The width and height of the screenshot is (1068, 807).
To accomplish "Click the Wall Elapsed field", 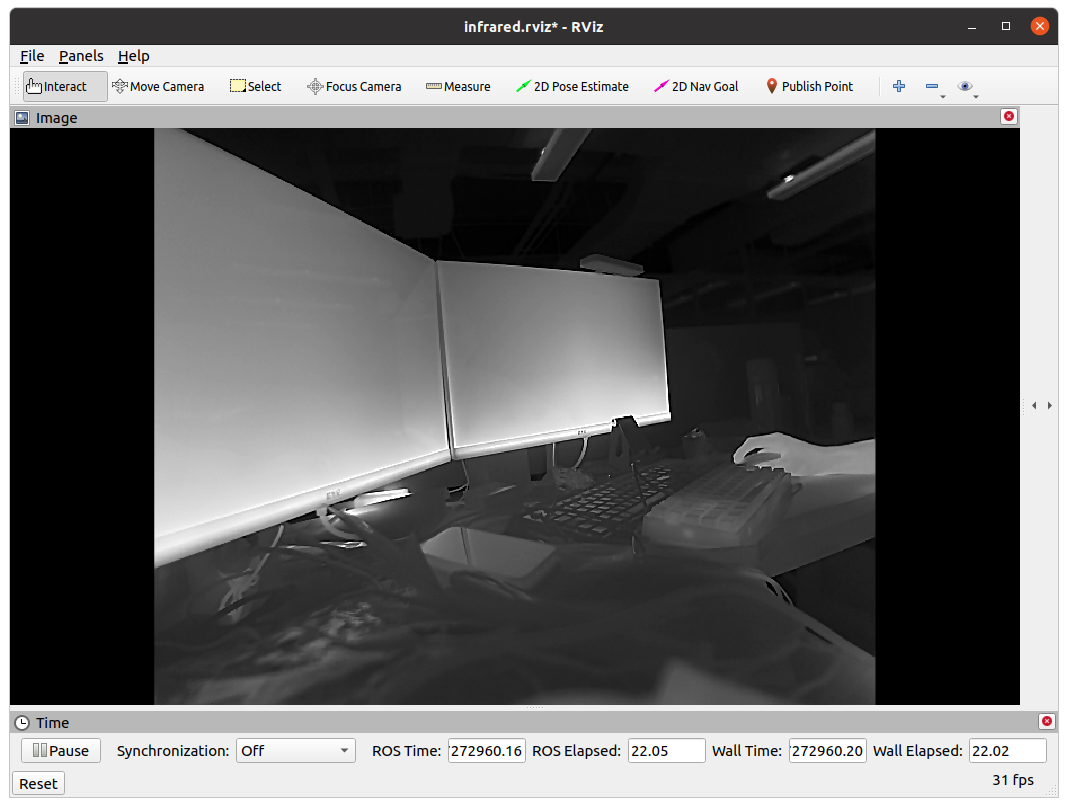I will pyautogui.click(x=1007, y=750).
